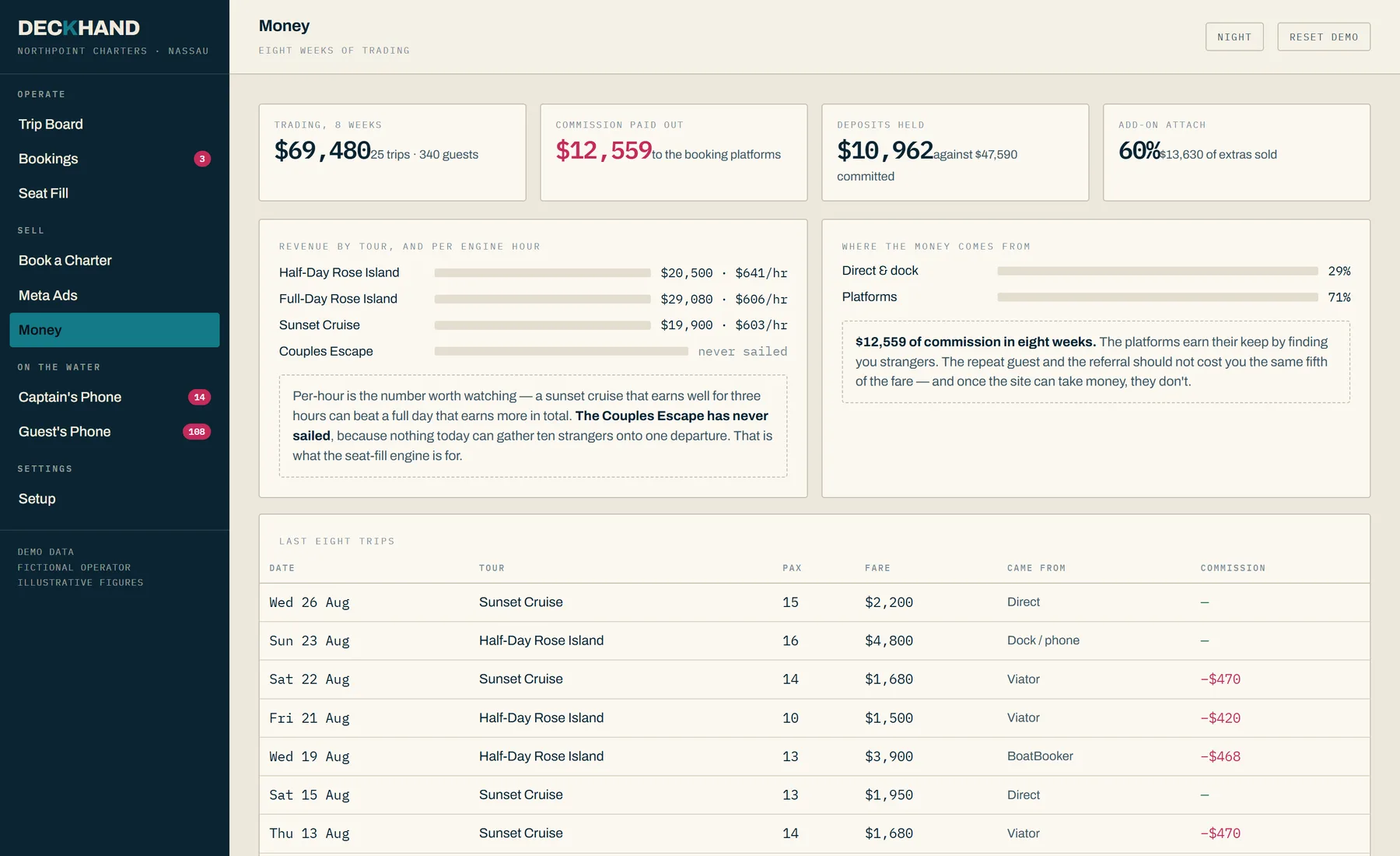Switch to Night mode
This screenshot has height=856, width=1400.
click(x=1234, y=37)
